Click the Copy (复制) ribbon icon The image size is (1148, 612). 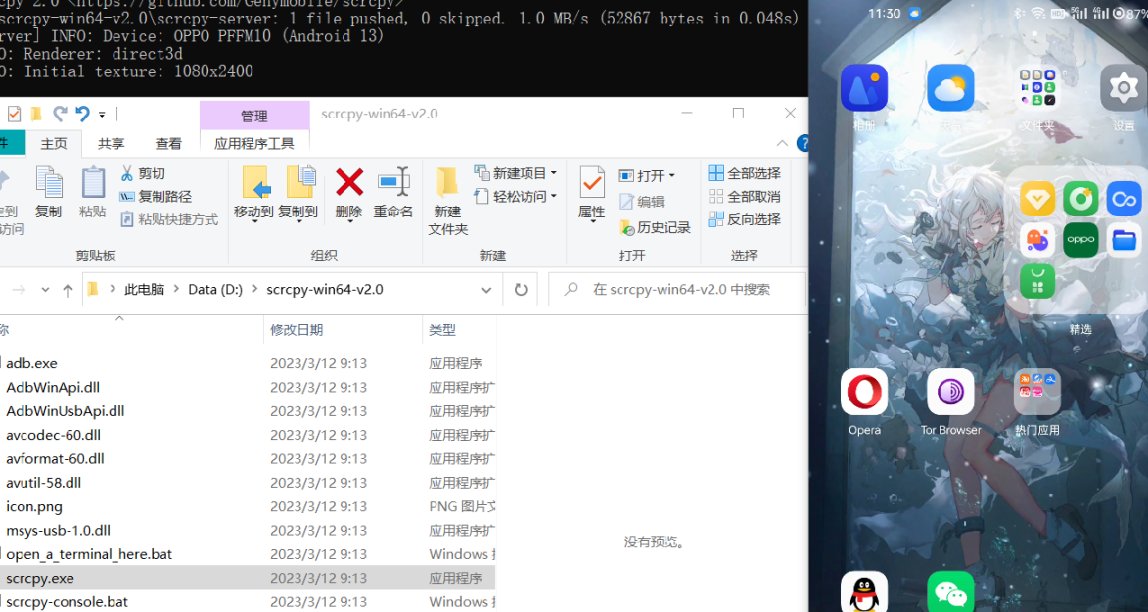pos(49,182)
